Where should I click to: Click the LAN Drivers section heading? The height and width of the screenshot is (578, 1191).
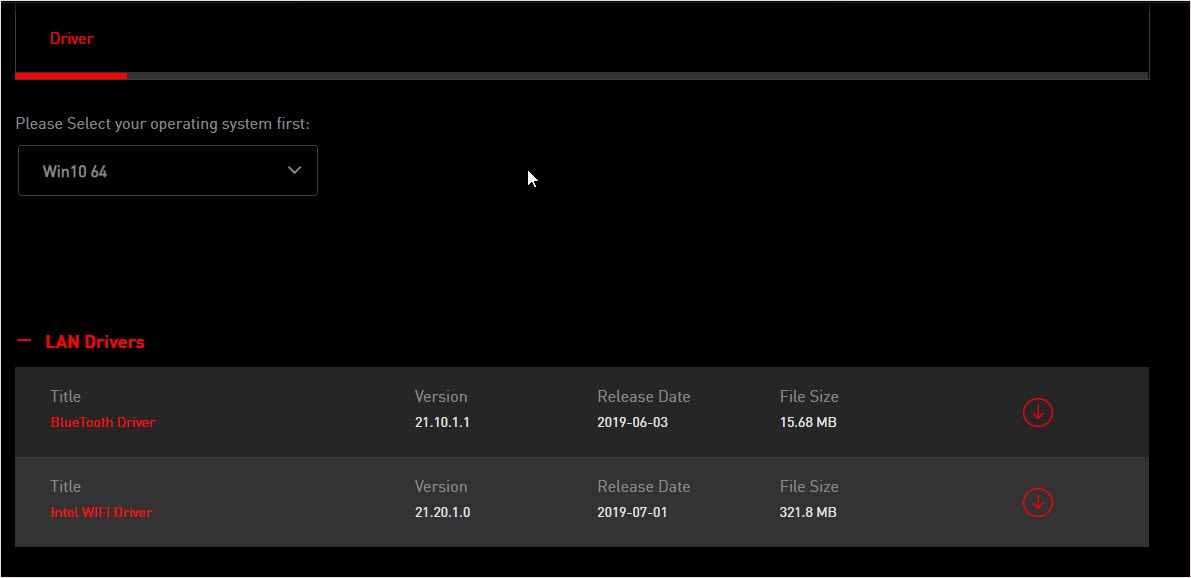tap(95, 342)
